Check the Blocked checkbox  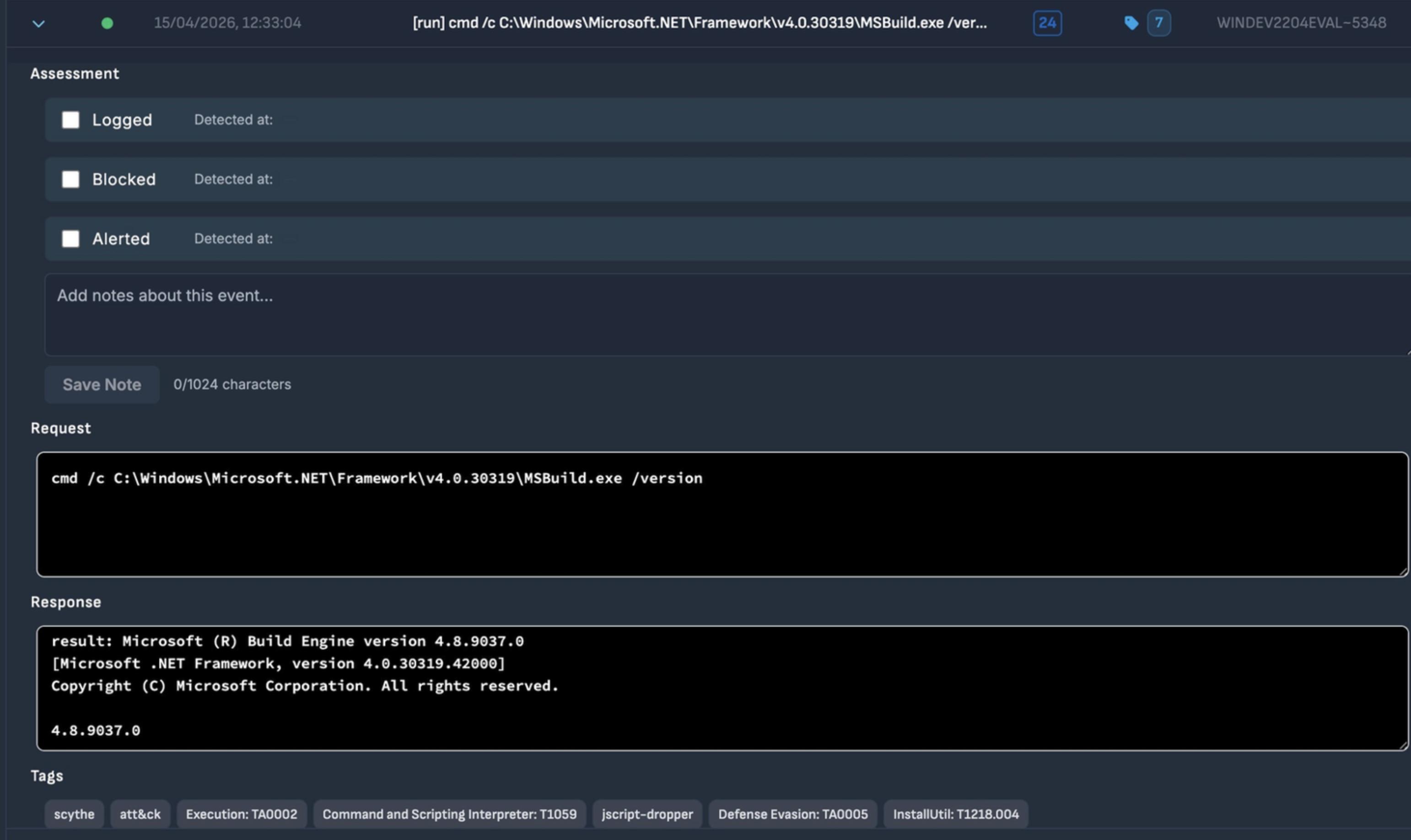click(71, 179)
